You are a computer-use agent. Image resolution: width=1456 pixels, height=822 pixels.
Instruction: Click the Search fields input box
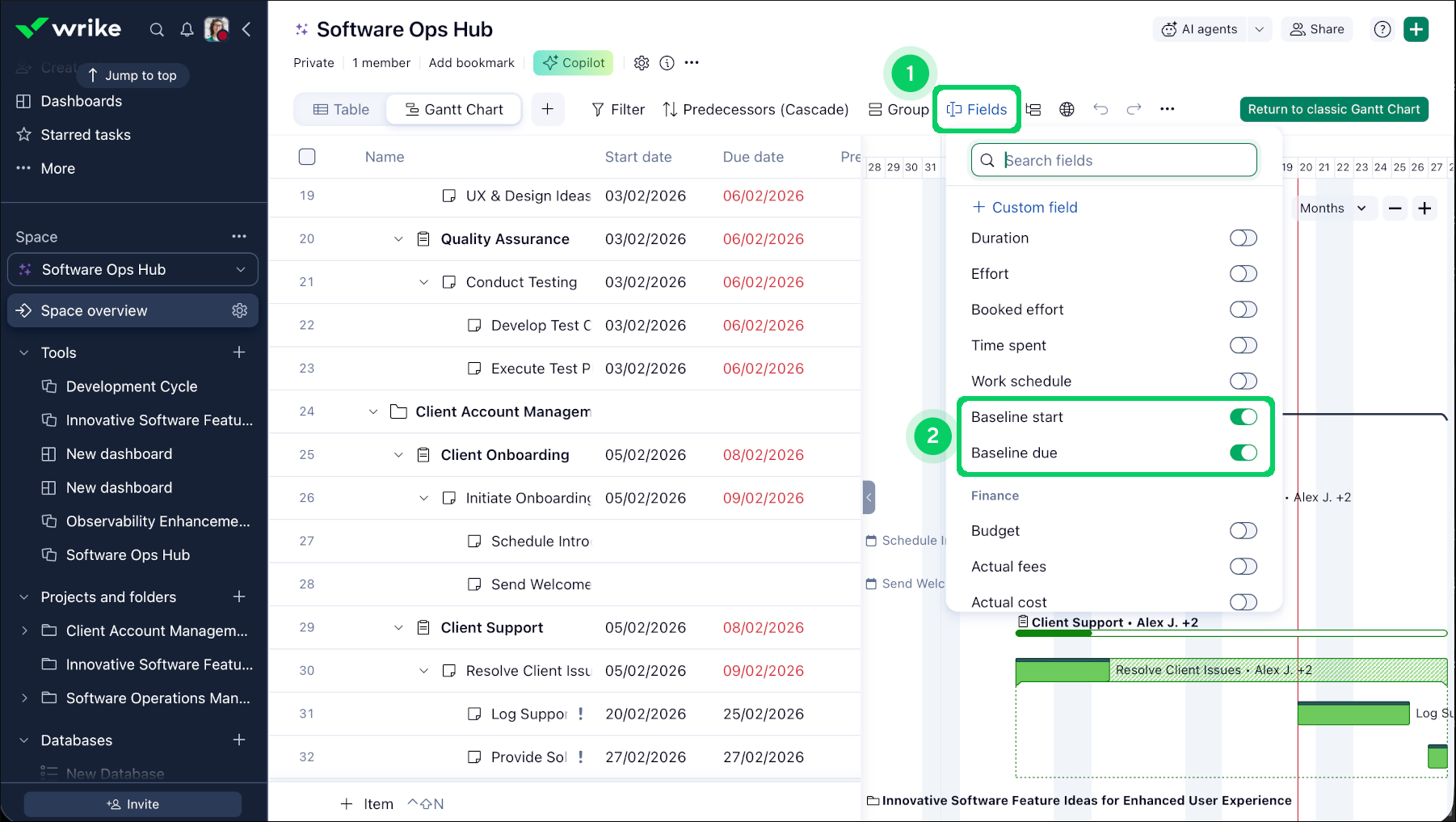[1123, 161]
